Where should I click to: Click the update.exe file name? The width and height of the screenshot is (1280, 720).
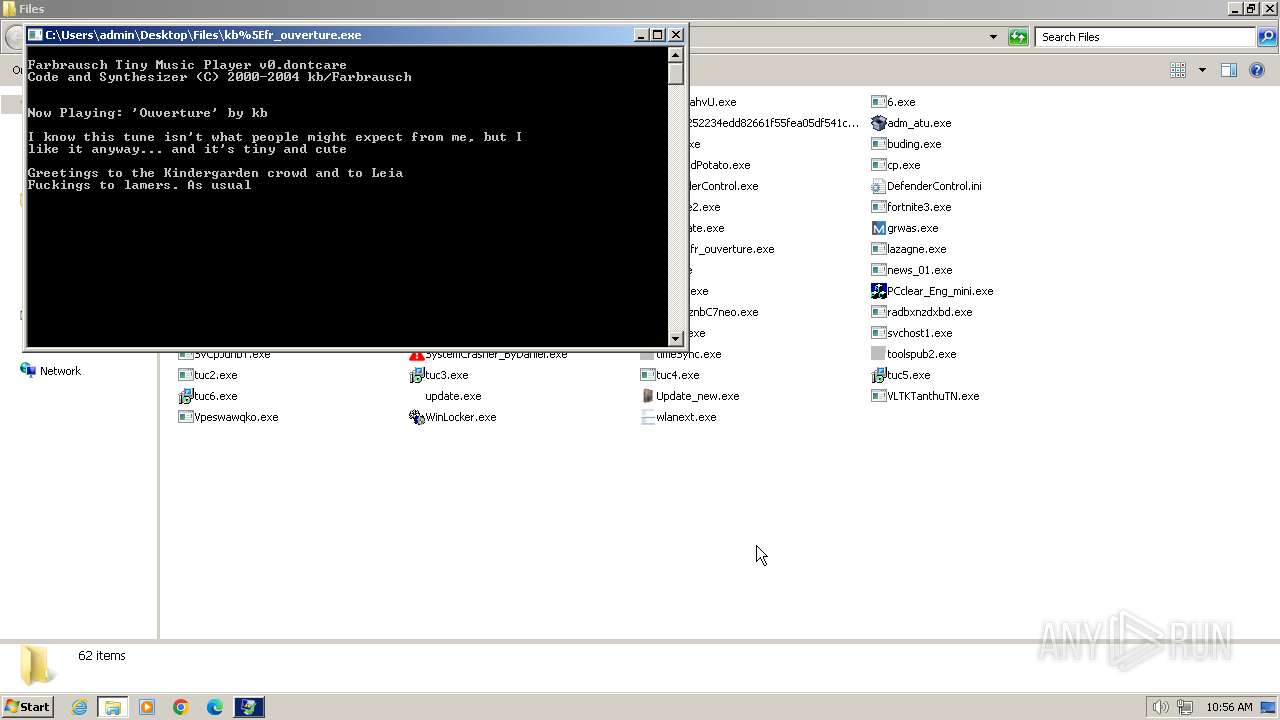click(x=453, y=396)
